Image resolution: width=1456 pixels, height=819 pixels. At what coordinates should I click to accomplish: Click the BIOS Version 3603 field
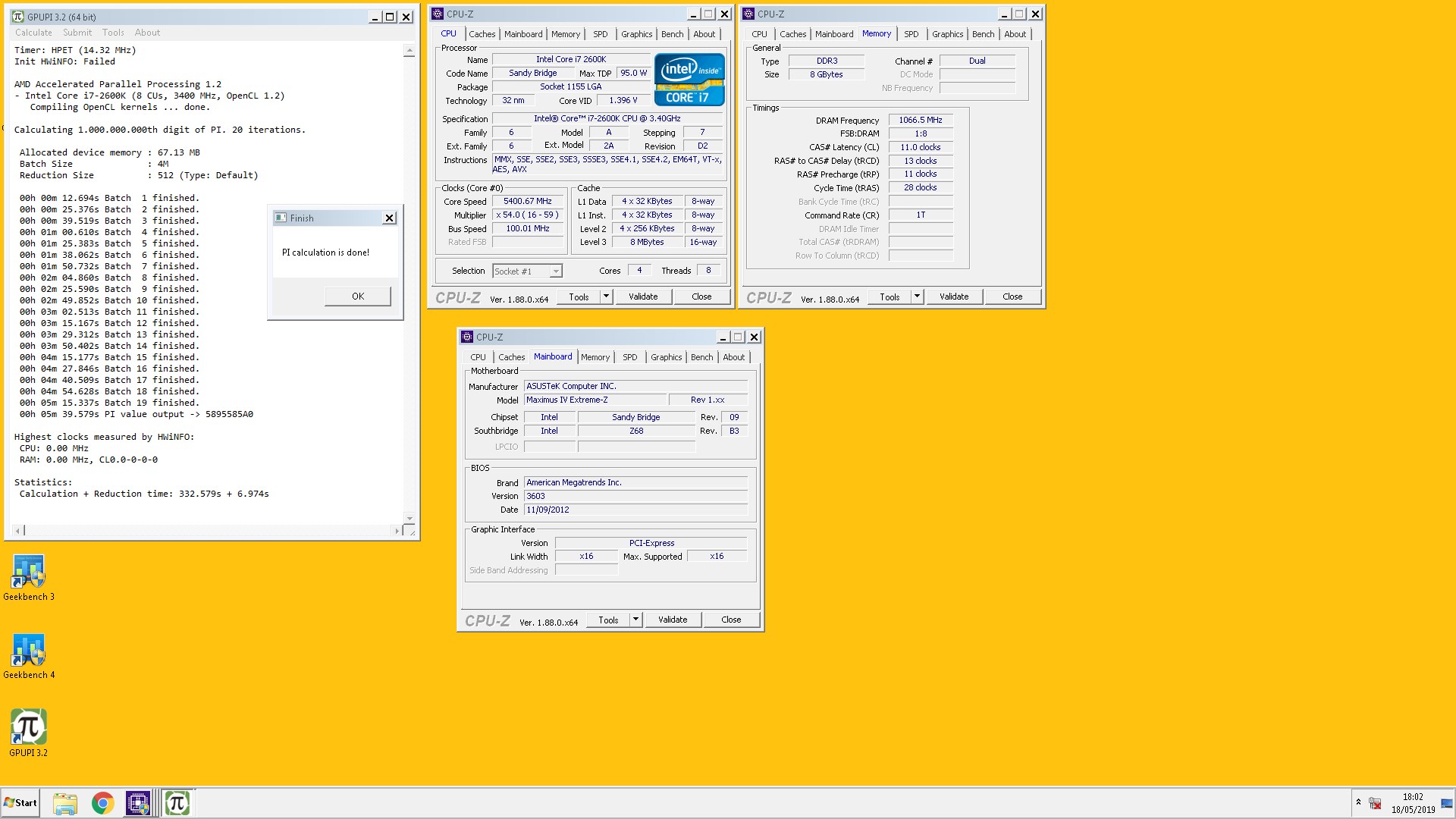(635, 496)
